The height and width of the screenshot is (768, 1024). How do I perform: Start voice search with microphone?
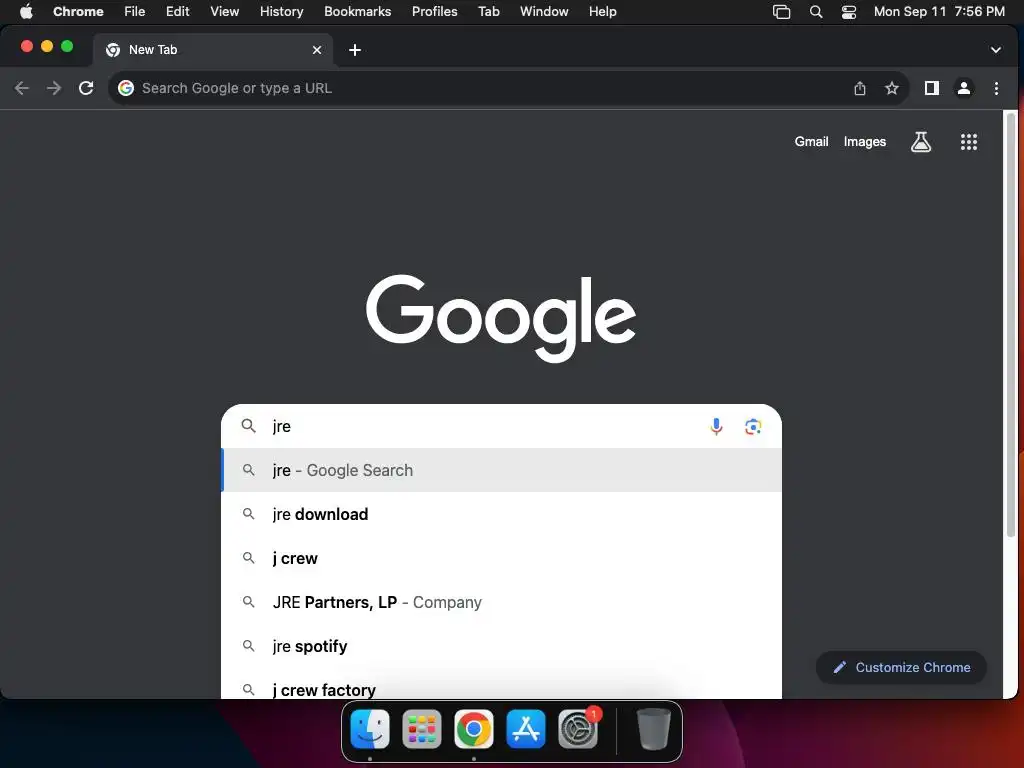pyautogui.click(x=716, y=426)
